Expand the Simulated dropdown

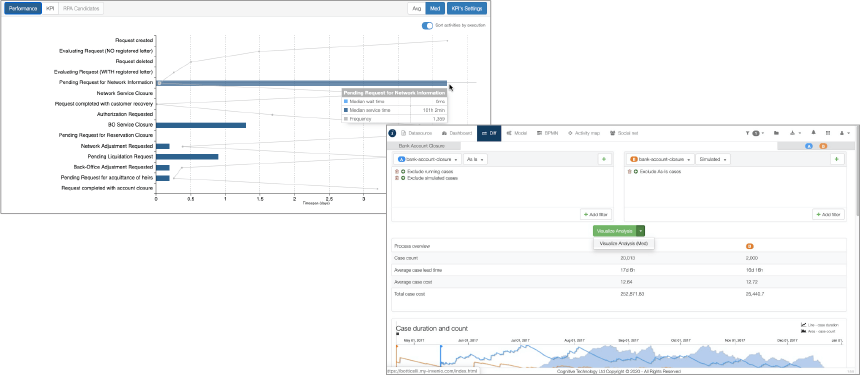coord(713,159)
